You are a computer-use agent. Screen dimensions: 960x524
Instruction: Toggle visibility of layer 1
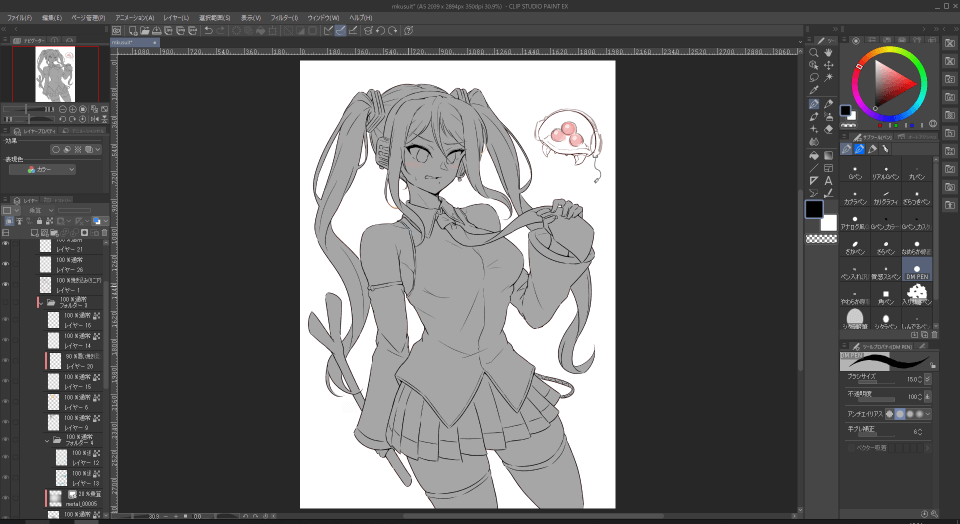(x=6, y=285)
